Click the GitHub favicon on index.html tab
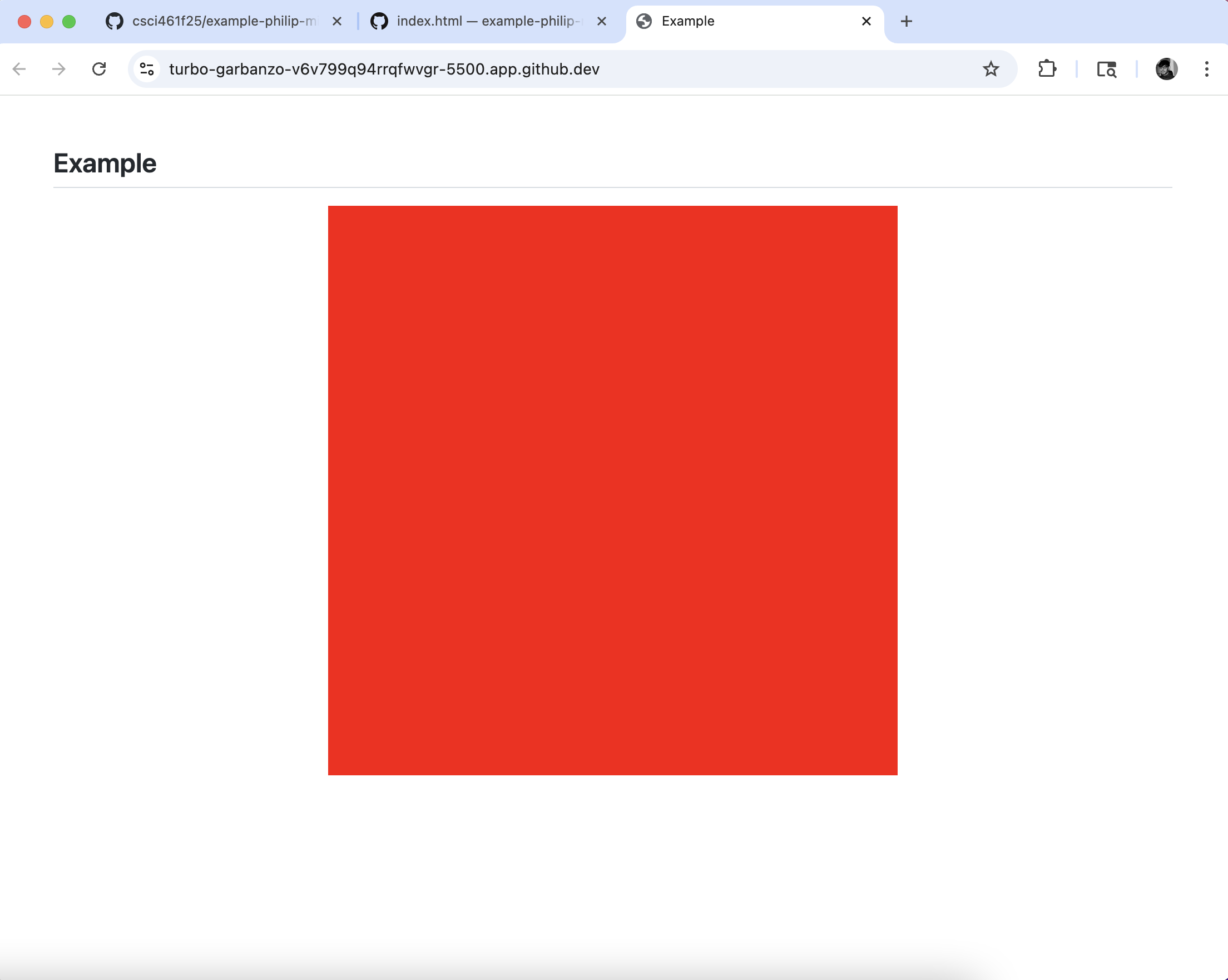This screenshot has width=1228, height=980. click(379, 22)
